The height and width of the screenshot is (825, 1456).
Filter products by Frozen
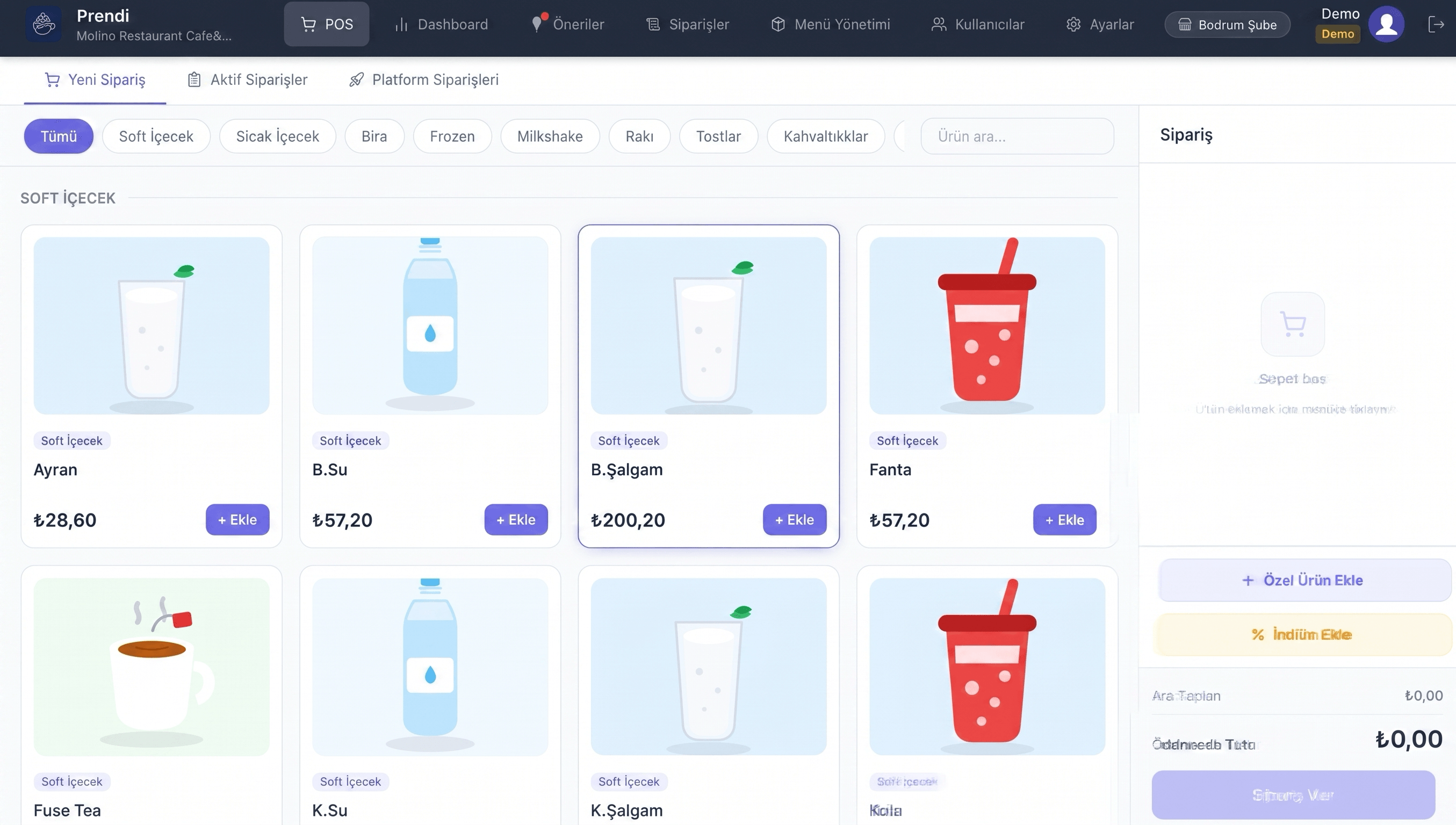click(452, 136)
